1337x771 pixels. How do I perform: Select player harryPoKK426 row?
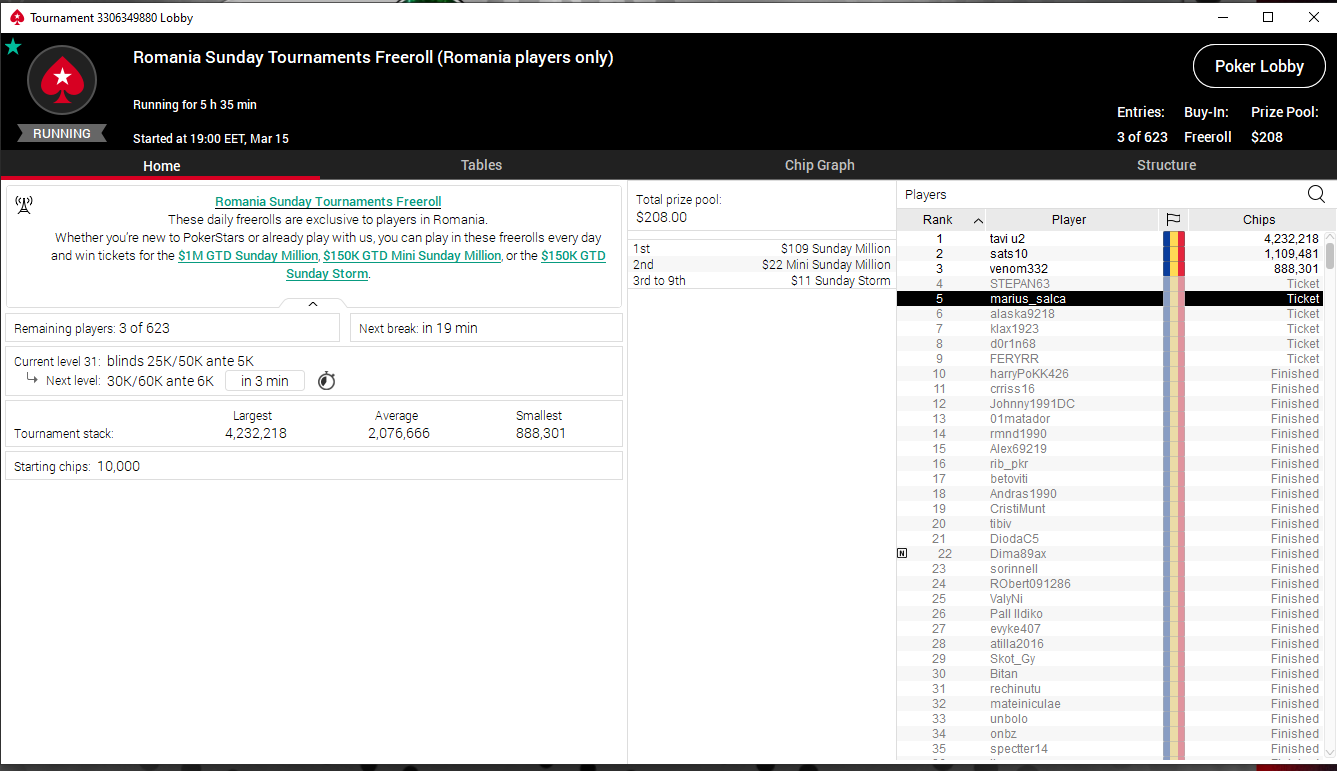1110,374
